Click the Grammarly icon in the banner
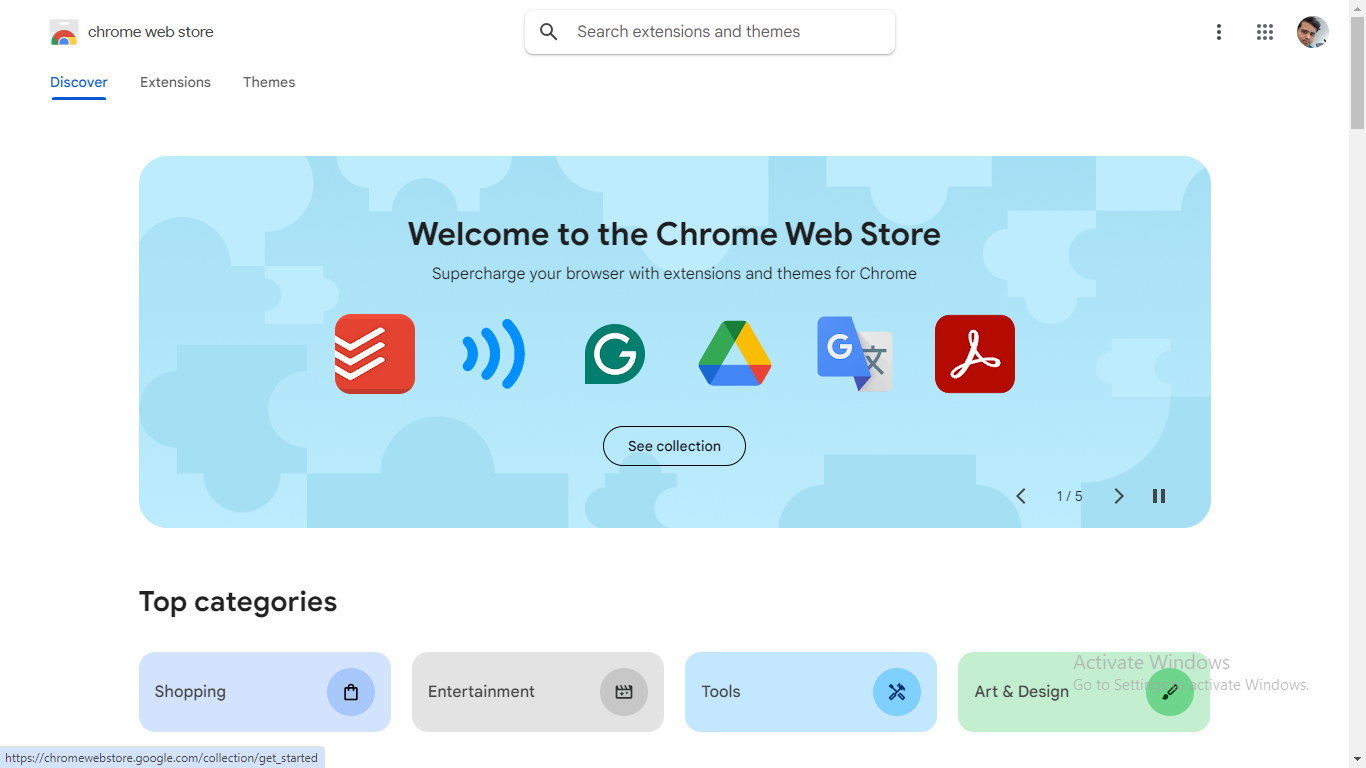Image resolution: width=1366 pixels, height=768 pixels. point(614,354)
